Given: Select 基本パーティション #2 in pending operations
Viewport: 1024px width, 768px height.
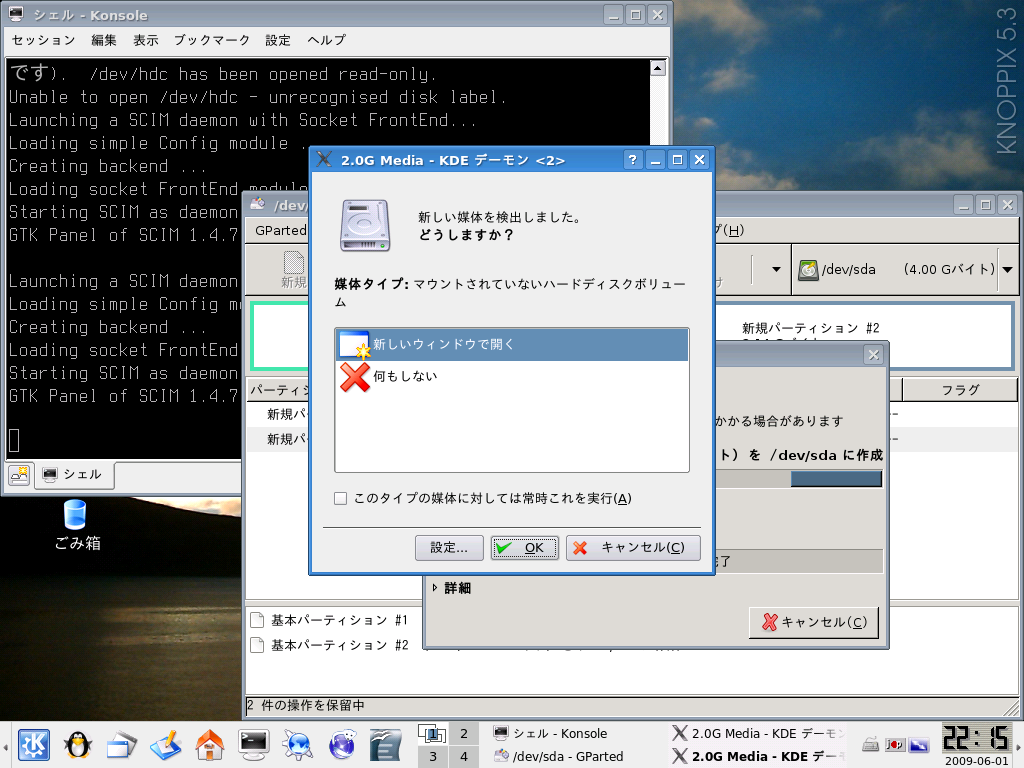Looking at the screenshot, I should [x=330, y=645].
